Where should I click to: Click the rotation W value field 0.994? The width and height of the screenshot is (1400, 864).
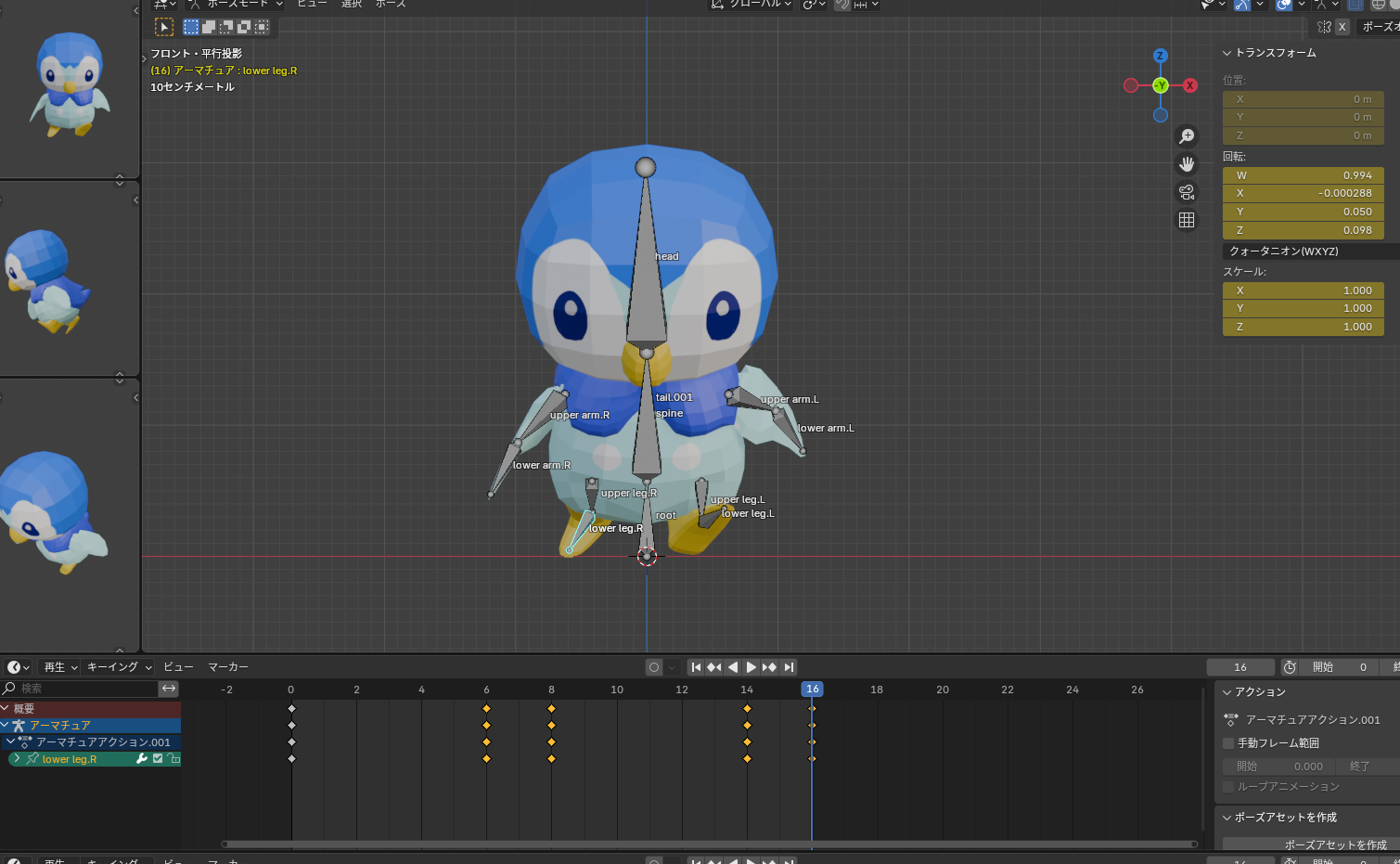(1303, 175)
